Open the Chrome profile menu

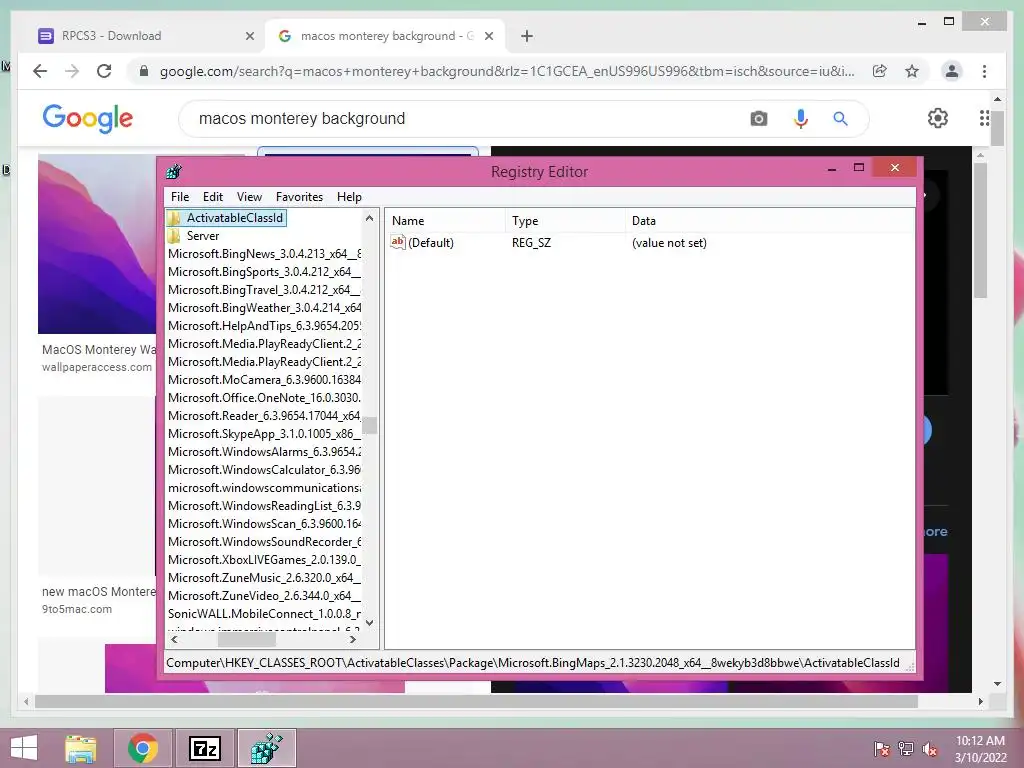click(952, 71)
